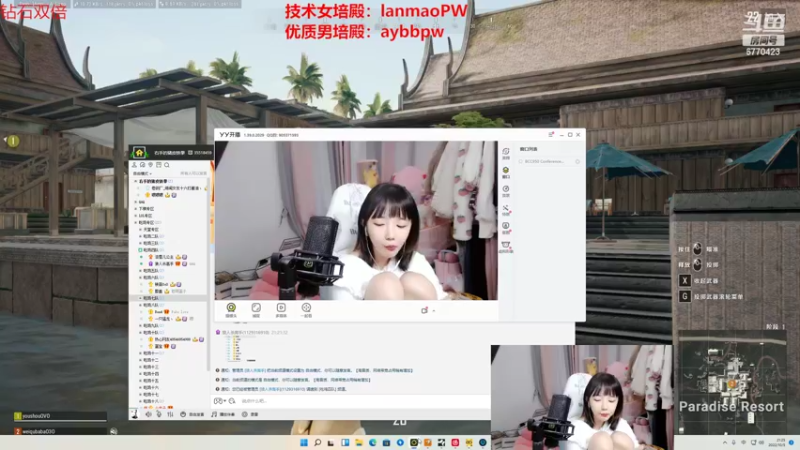Click the weiqubaba030 teammate entry
Viewport: 800px width, 450px height.
coord(60,431)
